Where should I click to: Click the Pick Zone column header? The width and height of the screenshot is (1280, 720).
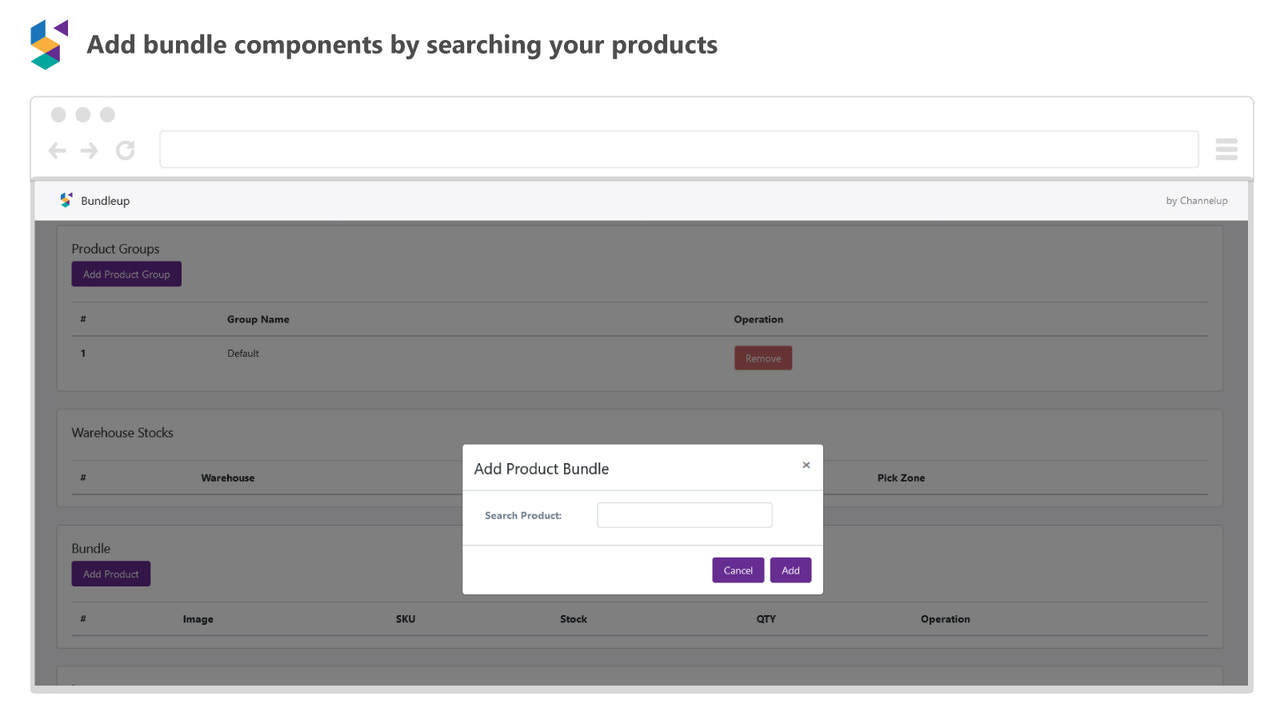click(900, 477)
